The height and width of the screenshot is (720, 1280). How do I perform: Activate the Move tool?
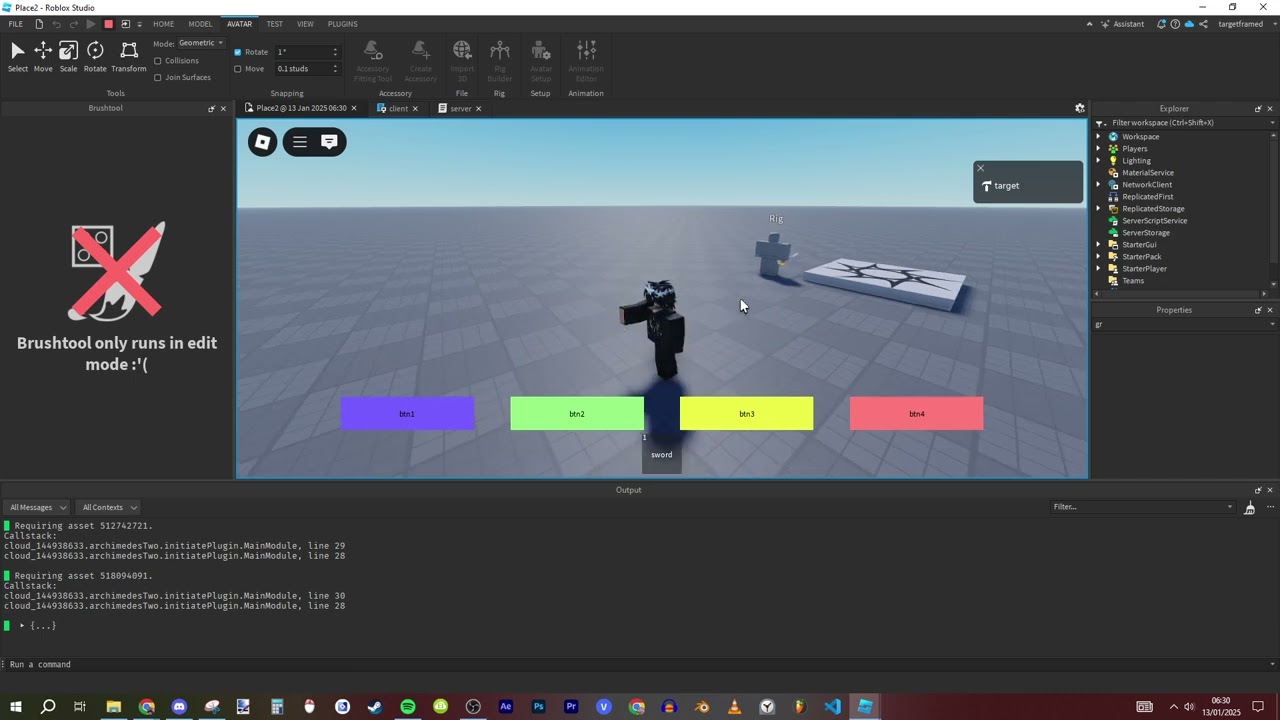coord(43,57)
